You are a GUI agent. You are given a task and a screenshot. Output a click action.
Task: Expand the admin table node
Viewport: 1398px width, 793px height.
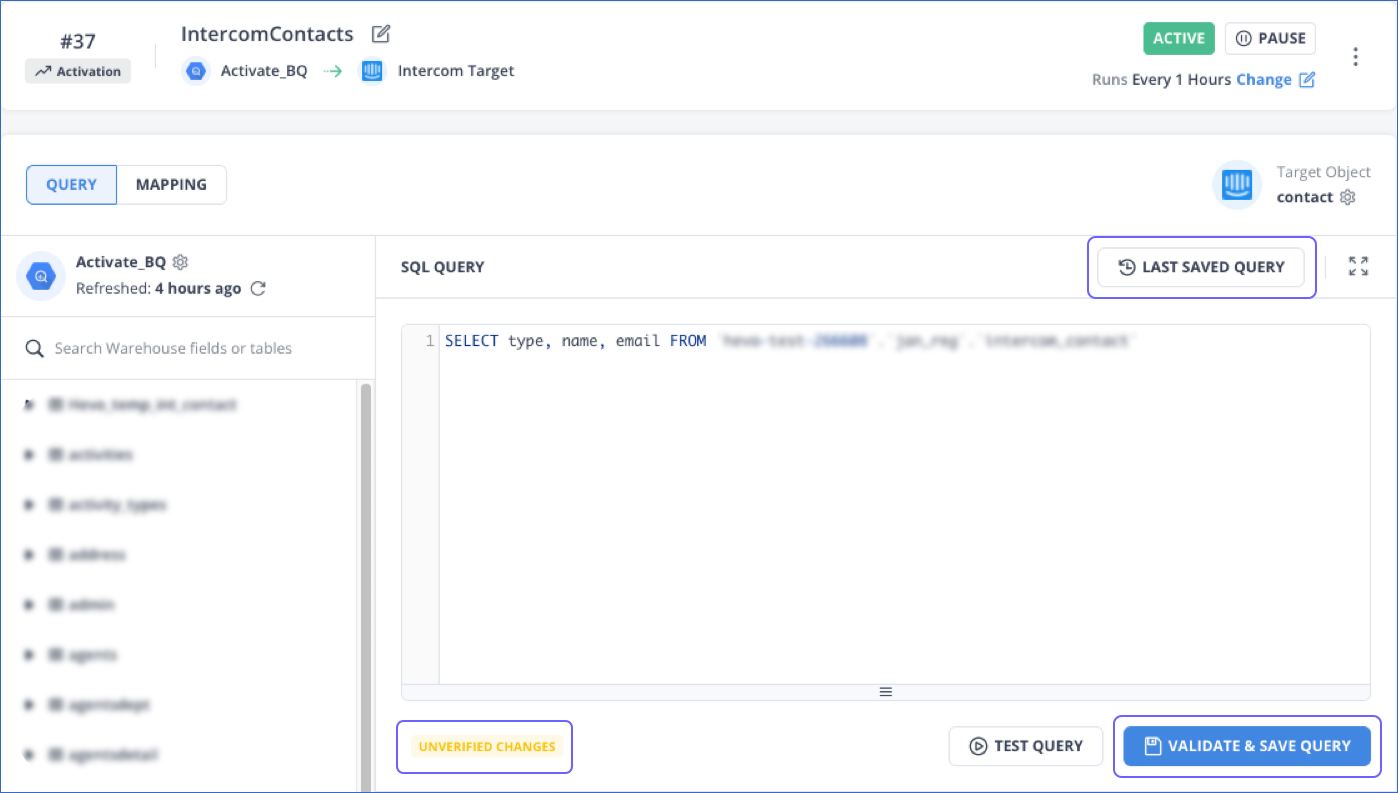pos(28,604)
